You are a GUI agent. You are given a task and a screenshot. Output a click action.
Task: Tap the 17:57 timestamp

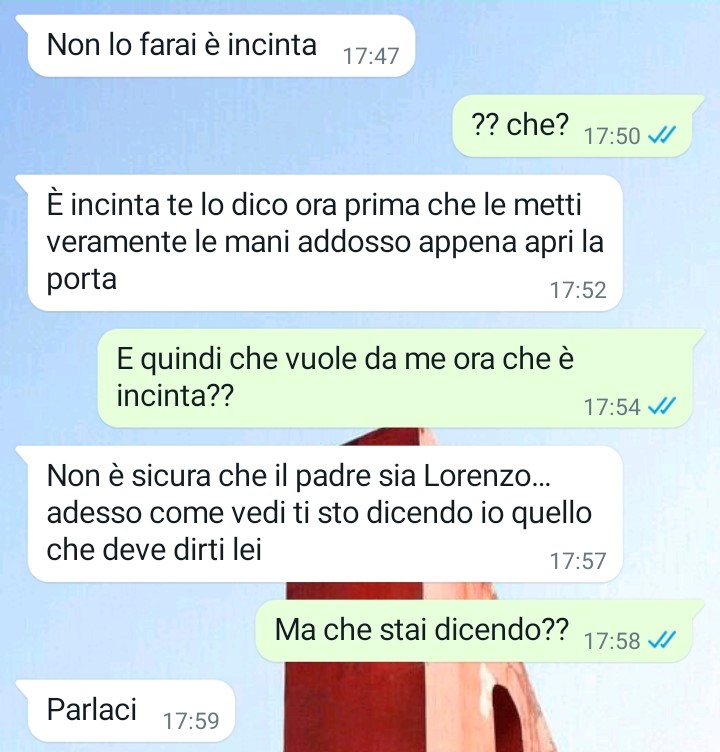coord(578,561)
